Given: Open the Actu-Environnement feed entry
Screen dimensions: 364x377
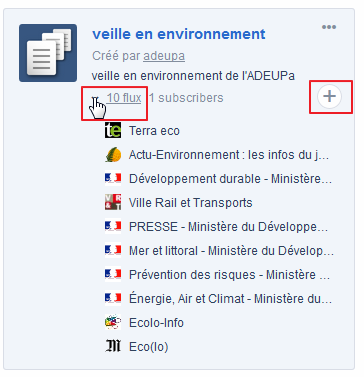Looking at the screenshot, I should (229, 155).
